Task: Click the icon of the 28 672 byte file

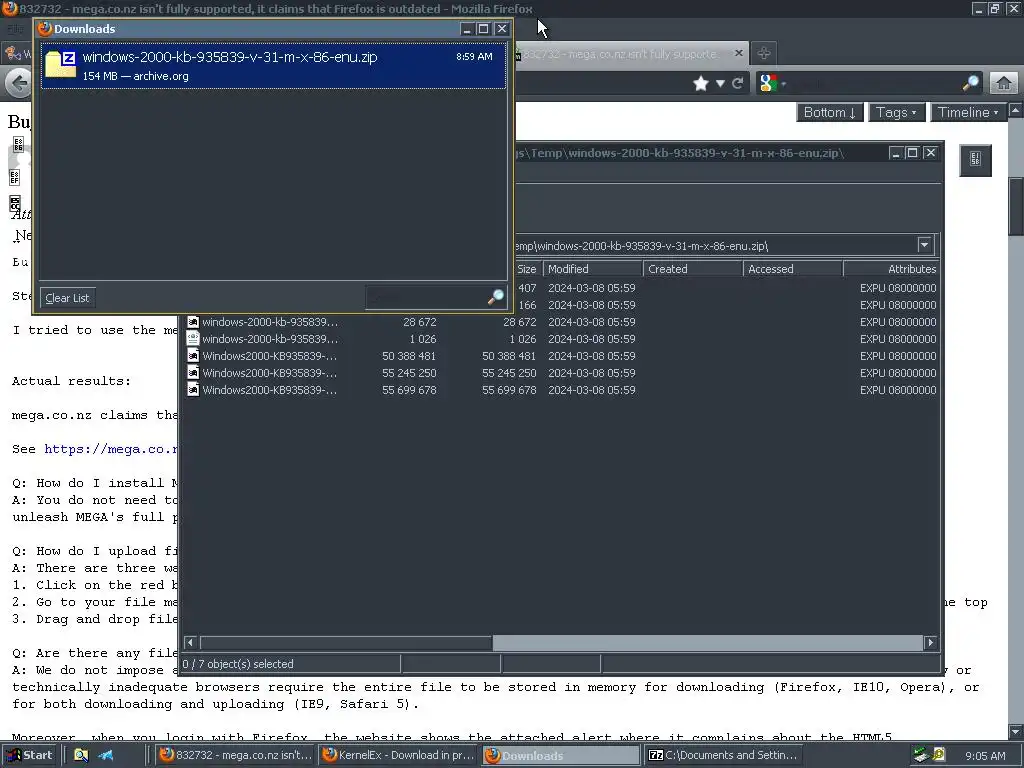Action: click(x=193, y=321)
